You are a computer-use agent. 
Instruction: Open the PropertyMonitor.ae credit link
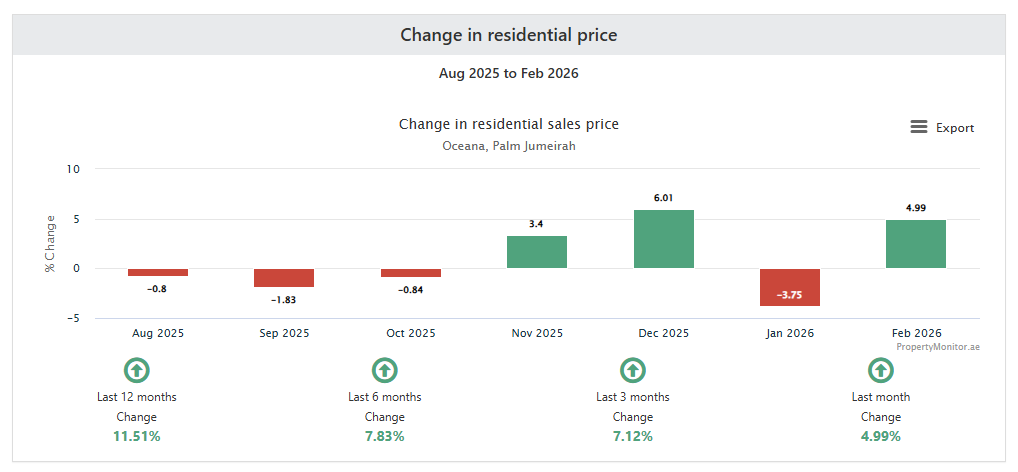tap(937, 346)
